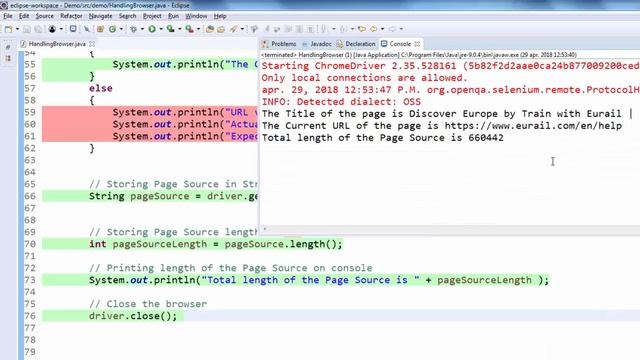Click the Last Edit Location arrow icon
The height and width of the screenshot is (360, 640).
(361, 29)
